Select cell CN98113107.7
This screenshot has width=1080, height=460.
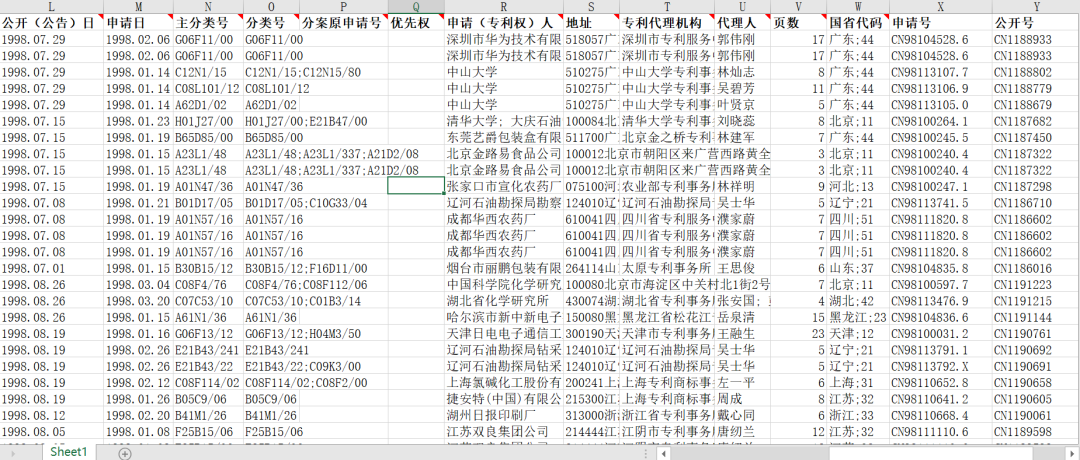click(x=941, y=72)
